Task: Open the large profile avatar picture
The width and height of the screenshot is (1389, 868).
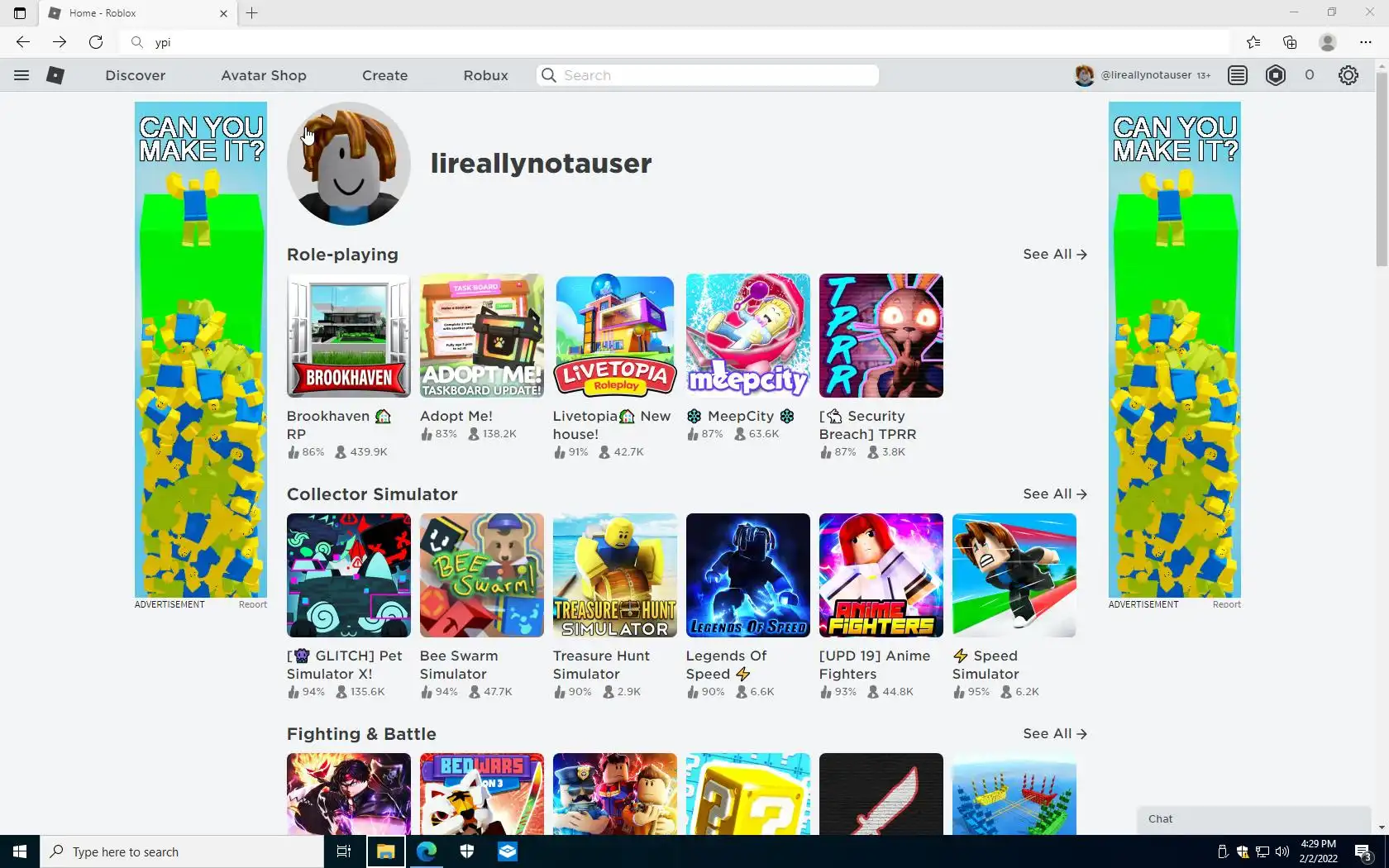Action: click(x=349, y=164)
